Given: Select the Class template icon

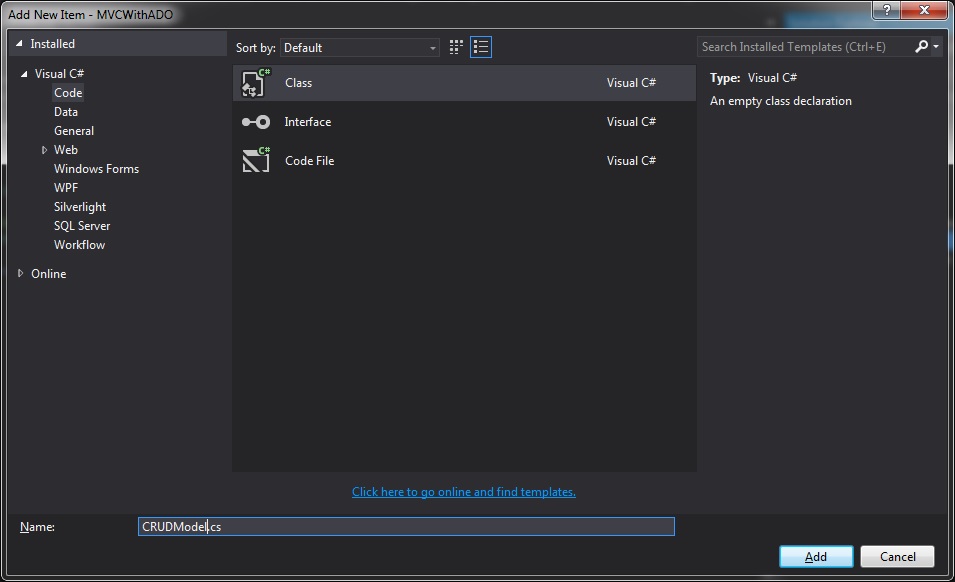Looking at the screenshot, I should coord(256,83).
